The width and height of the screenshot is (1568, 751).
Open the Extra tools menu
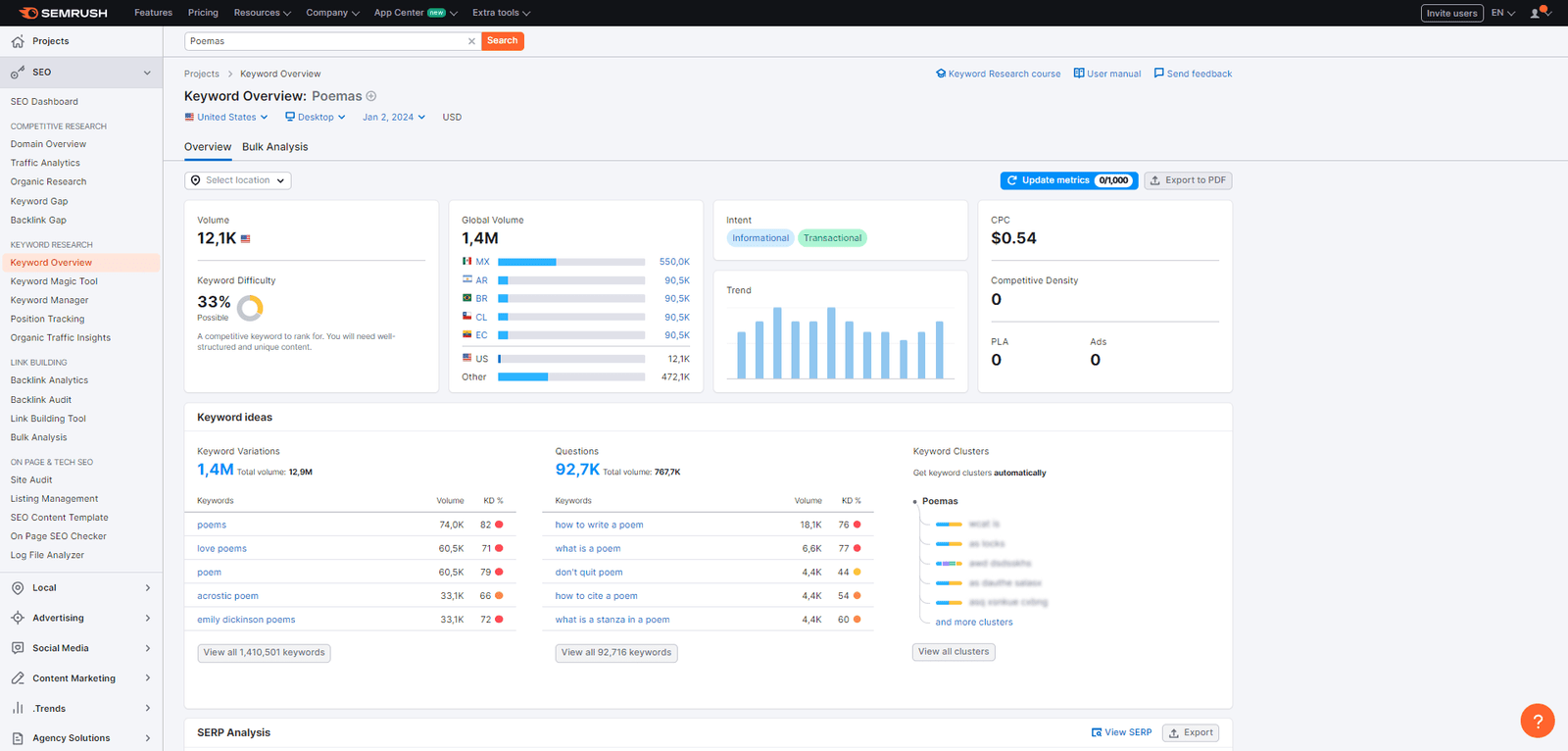pyautogui.click(x=501, y=13)
